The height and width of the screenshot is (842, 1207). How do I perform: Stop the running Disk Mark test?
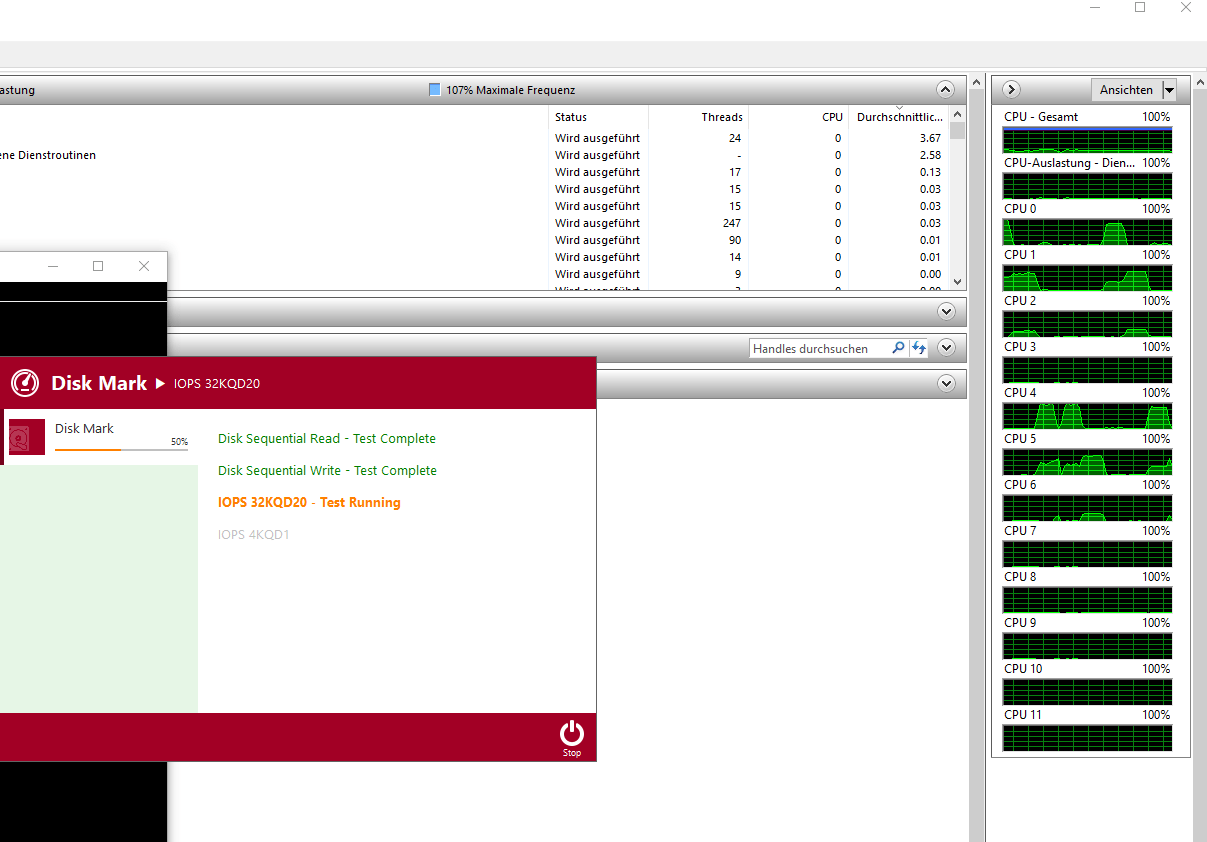click(571, 737)
